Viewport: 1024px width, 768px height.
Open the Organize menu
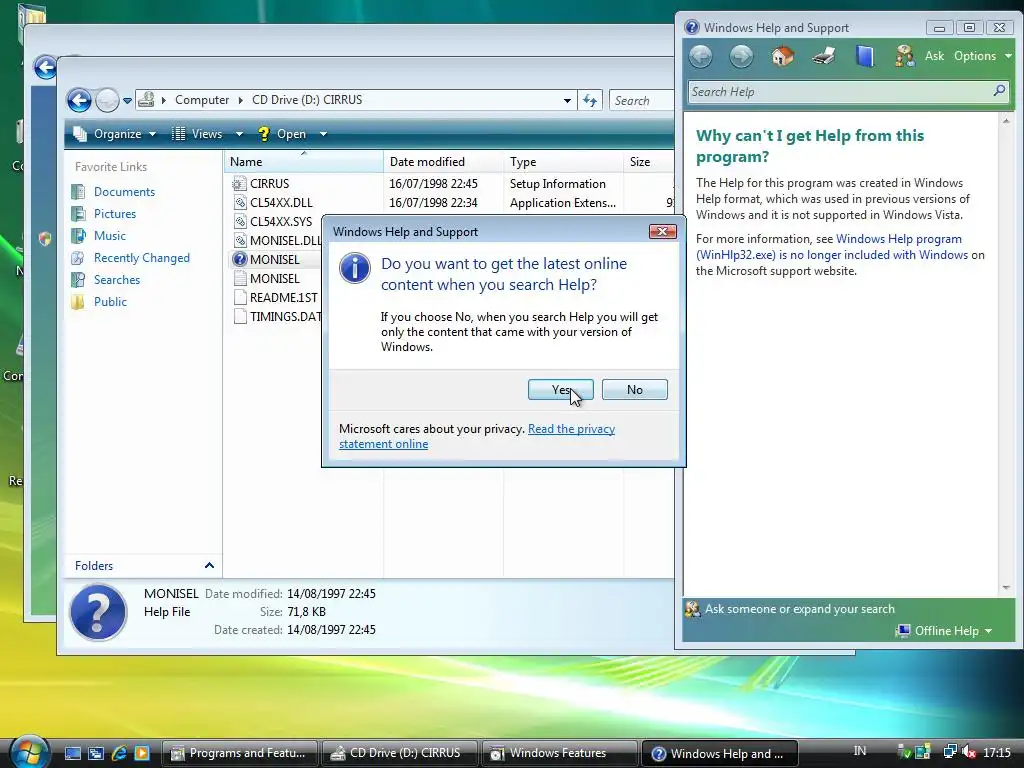click(115, 134)
